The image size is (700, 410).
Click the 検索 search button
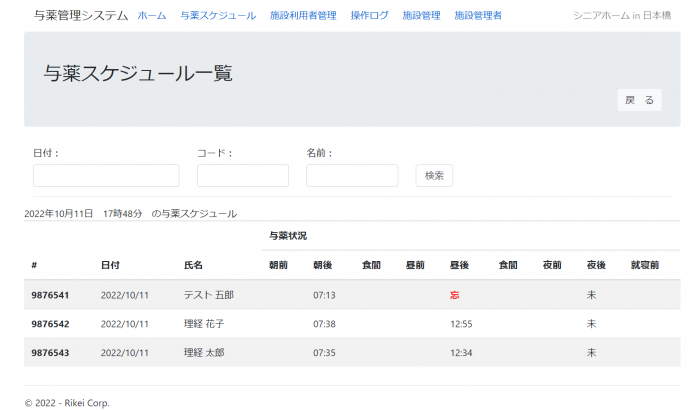[x=434, y=176]
